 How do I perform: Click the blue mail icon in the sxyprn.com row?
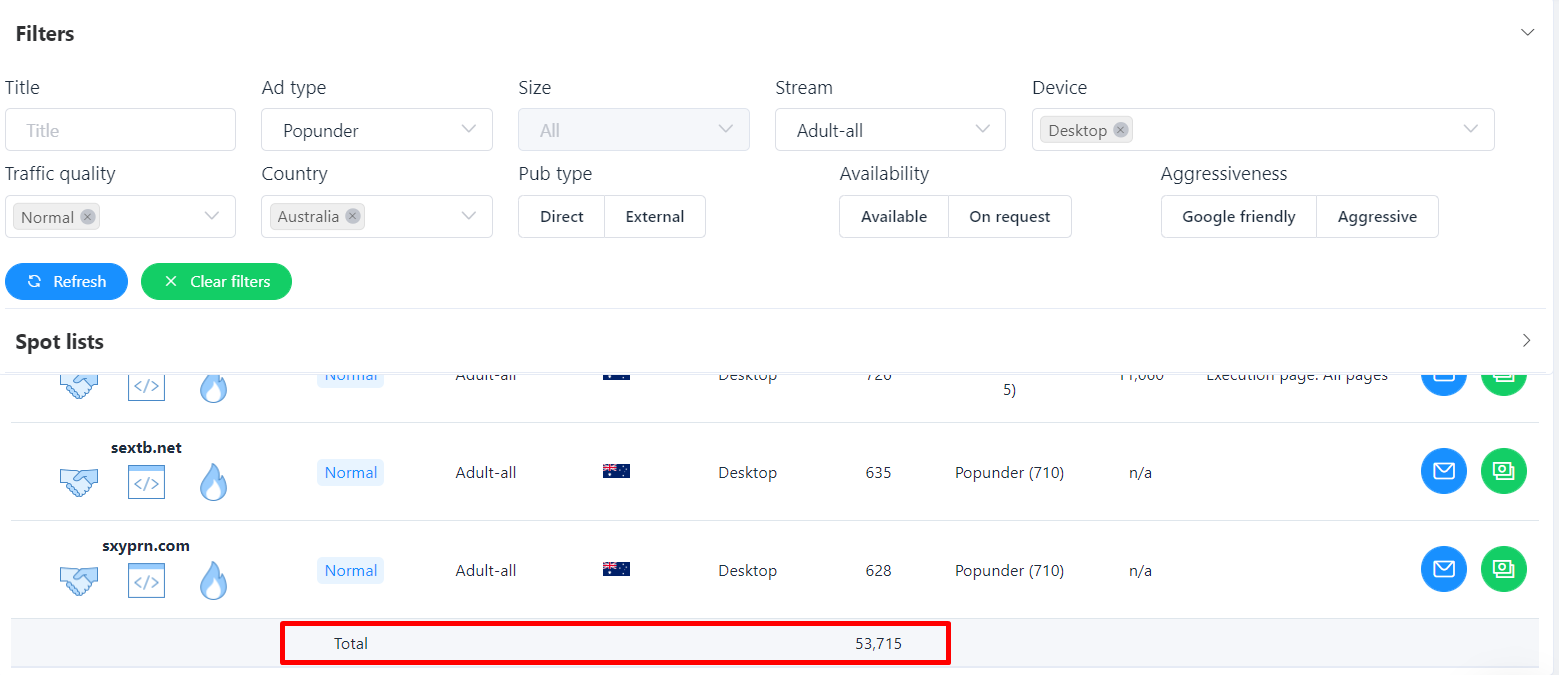pyautogui.click(x=1443, y=569)
